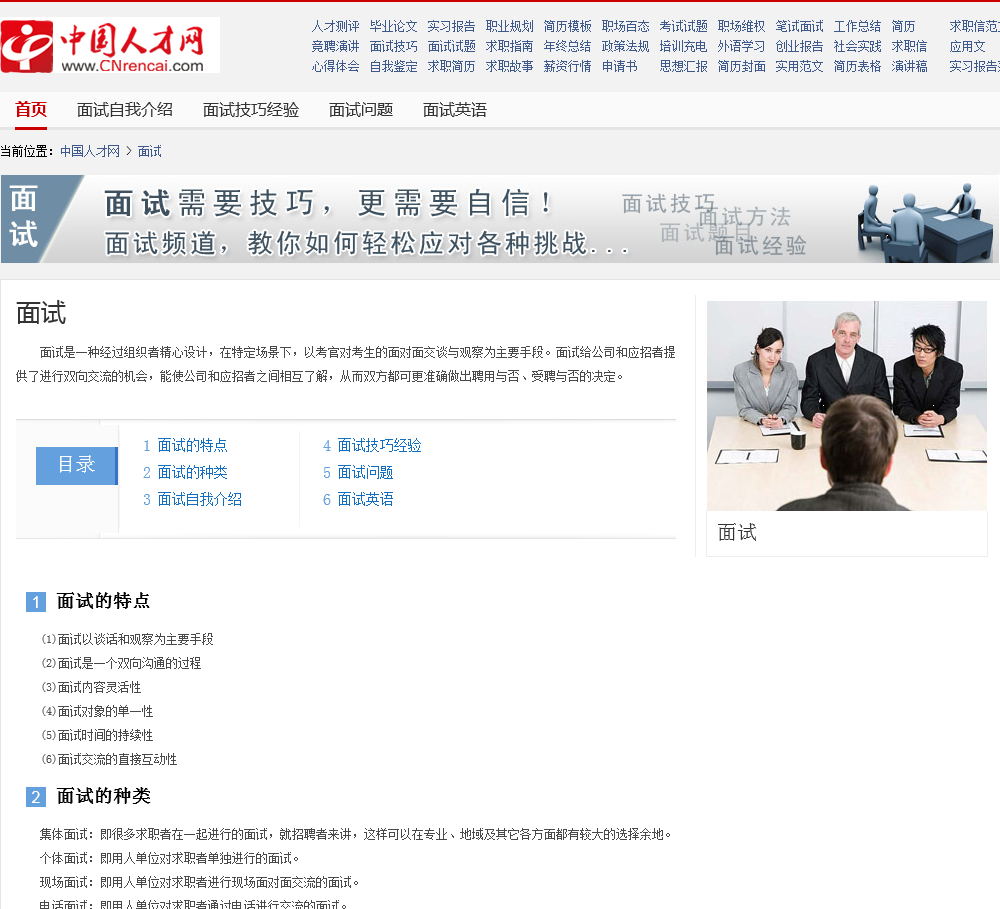Open the 毕业论文 header link

pos(393,26)
